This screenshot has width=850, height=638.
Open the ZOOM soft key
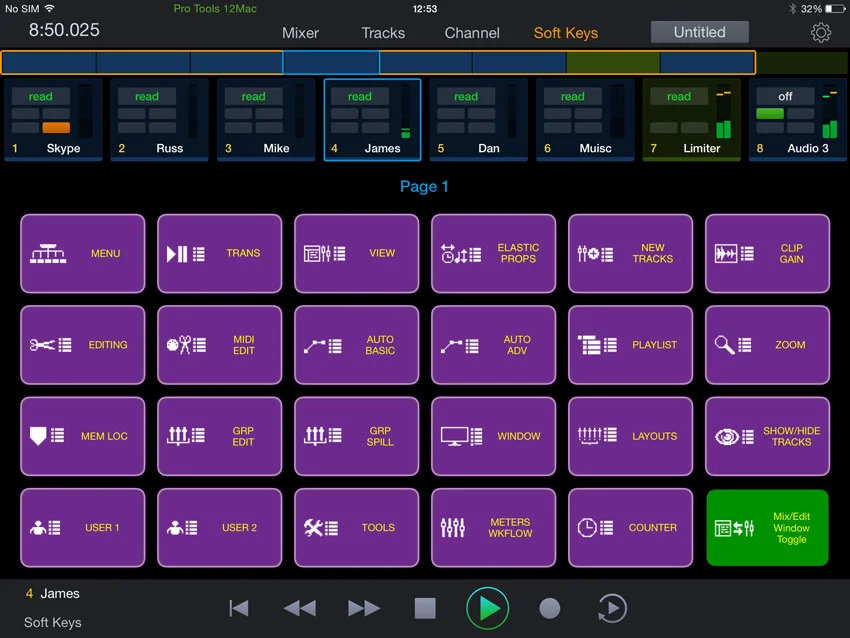pyautogui.click(x=768, y=345)
